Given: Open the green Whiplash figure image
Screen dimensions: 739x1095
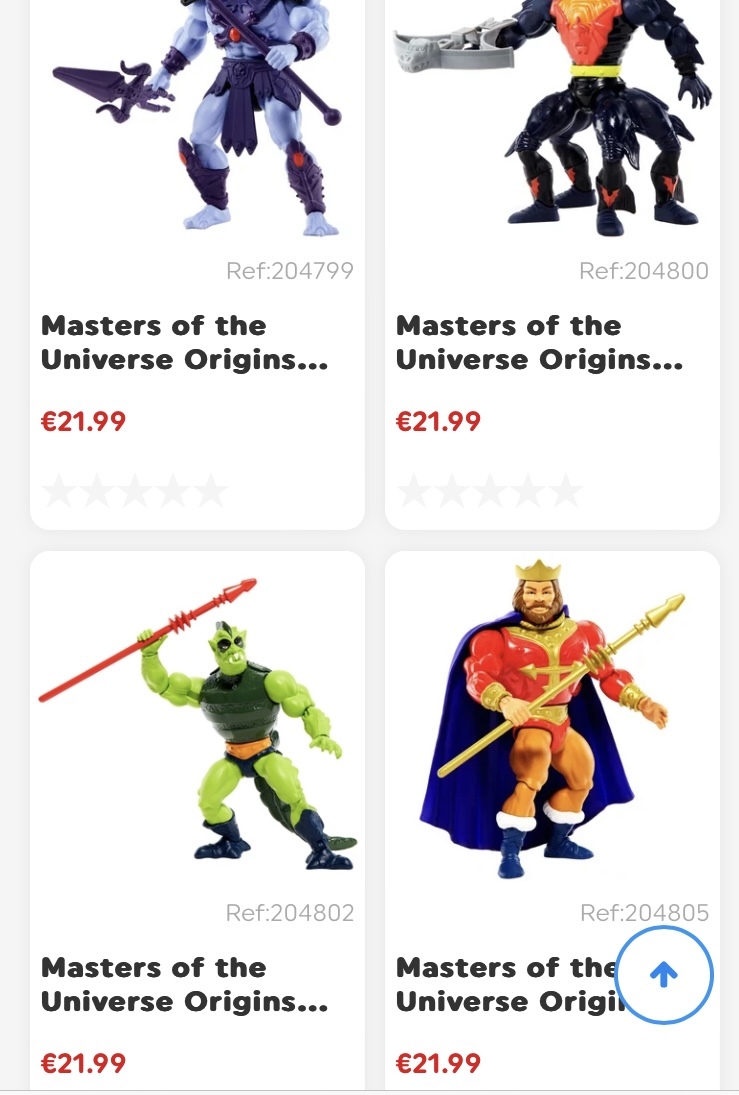Looking at the screenshot, I should (197, 723).
